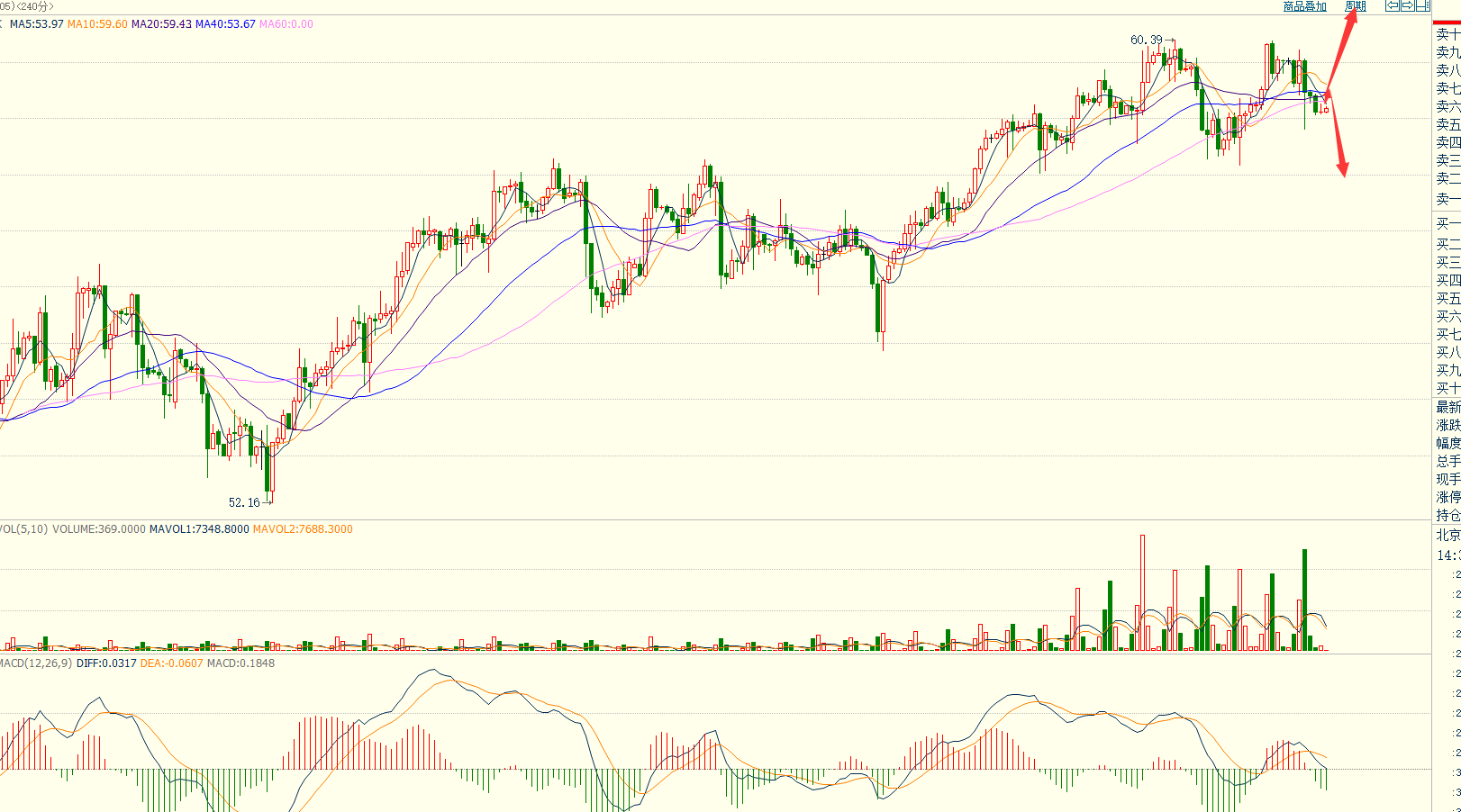Image resolution: width=1461 pixels, height=812 pixels.
Task: Click the 卖九 order book row
Action: 1447,52
